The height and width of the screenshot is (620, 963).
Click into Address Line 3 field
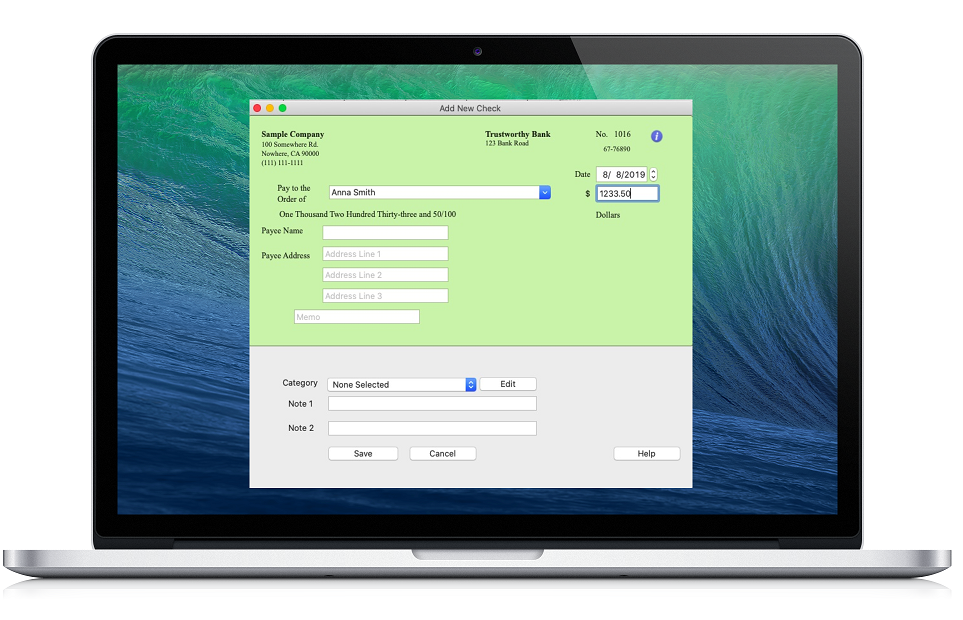pyautogui.click(x=385, y=296)
